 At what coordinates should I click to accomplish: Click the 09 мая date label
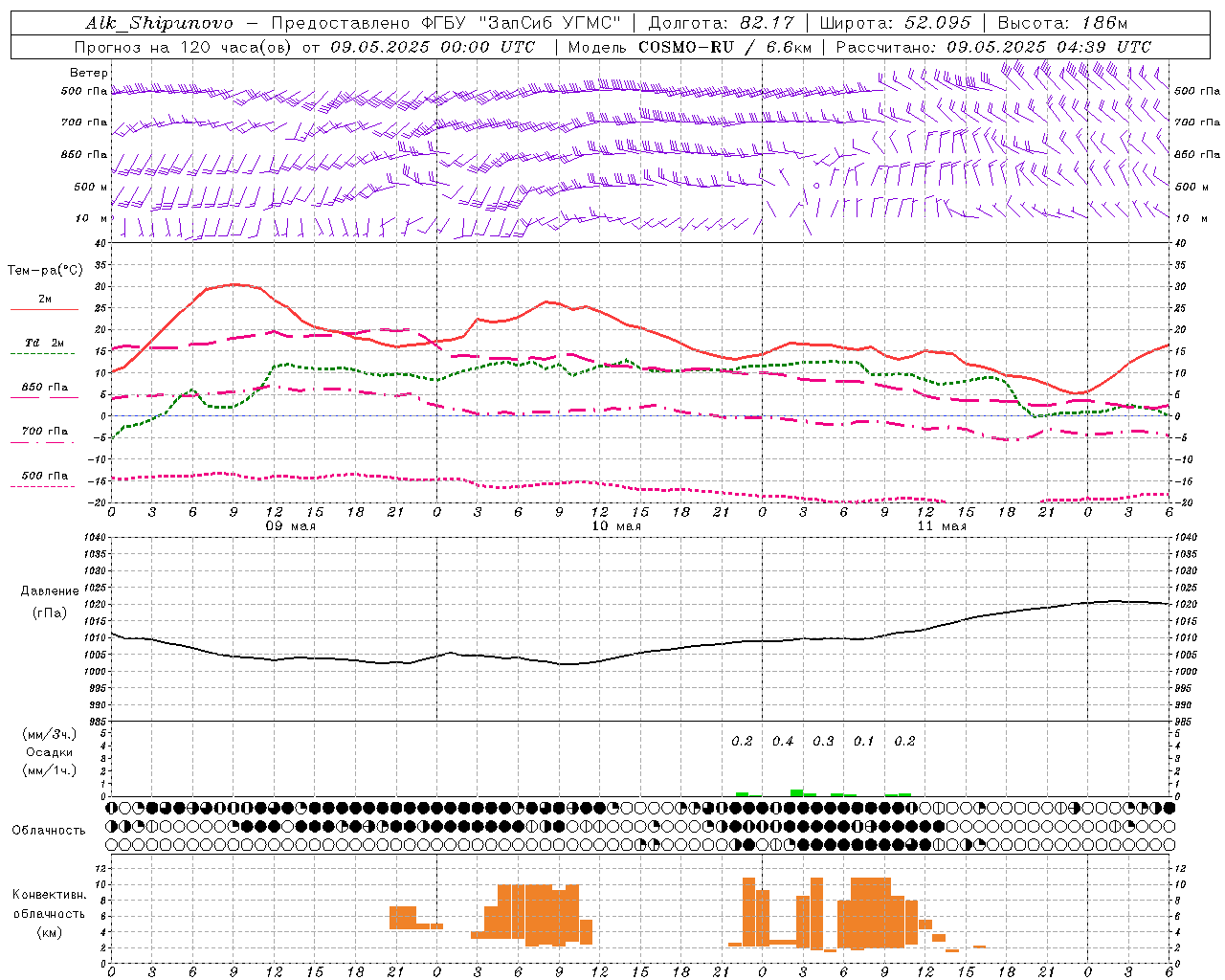click(291, 526)
